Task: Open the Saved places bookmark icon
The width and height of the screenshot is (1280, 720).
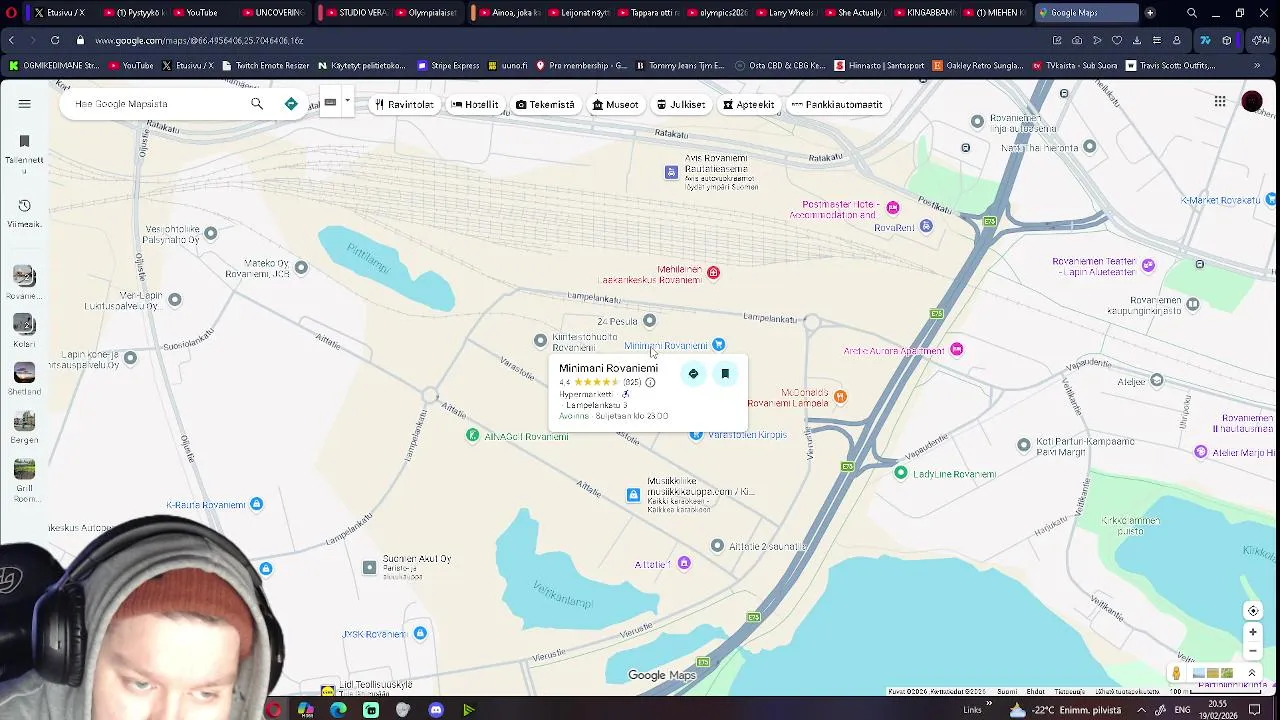Action: (25, 141)
